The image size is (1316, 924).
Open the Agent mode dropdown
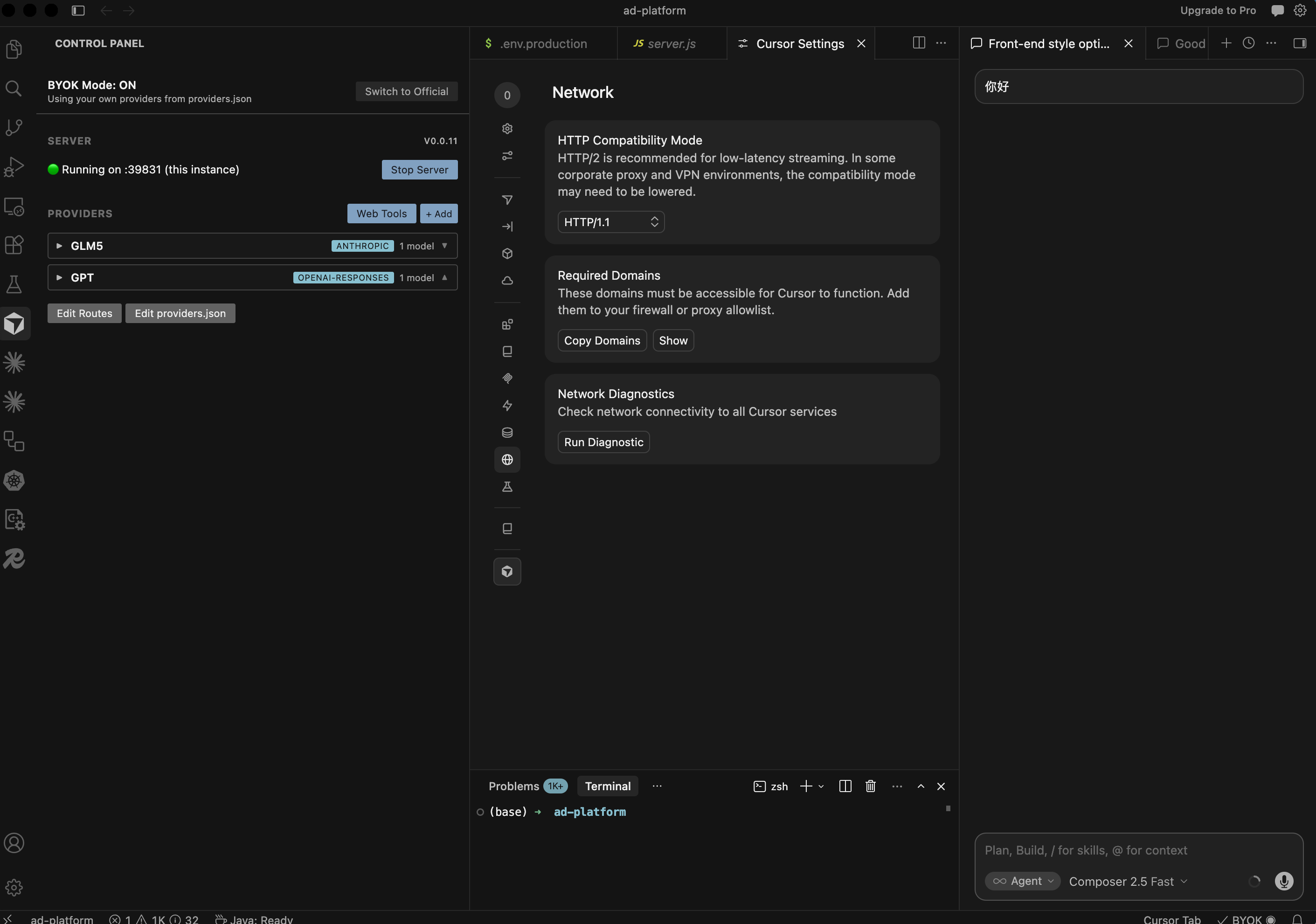[x=1023, y=881]
